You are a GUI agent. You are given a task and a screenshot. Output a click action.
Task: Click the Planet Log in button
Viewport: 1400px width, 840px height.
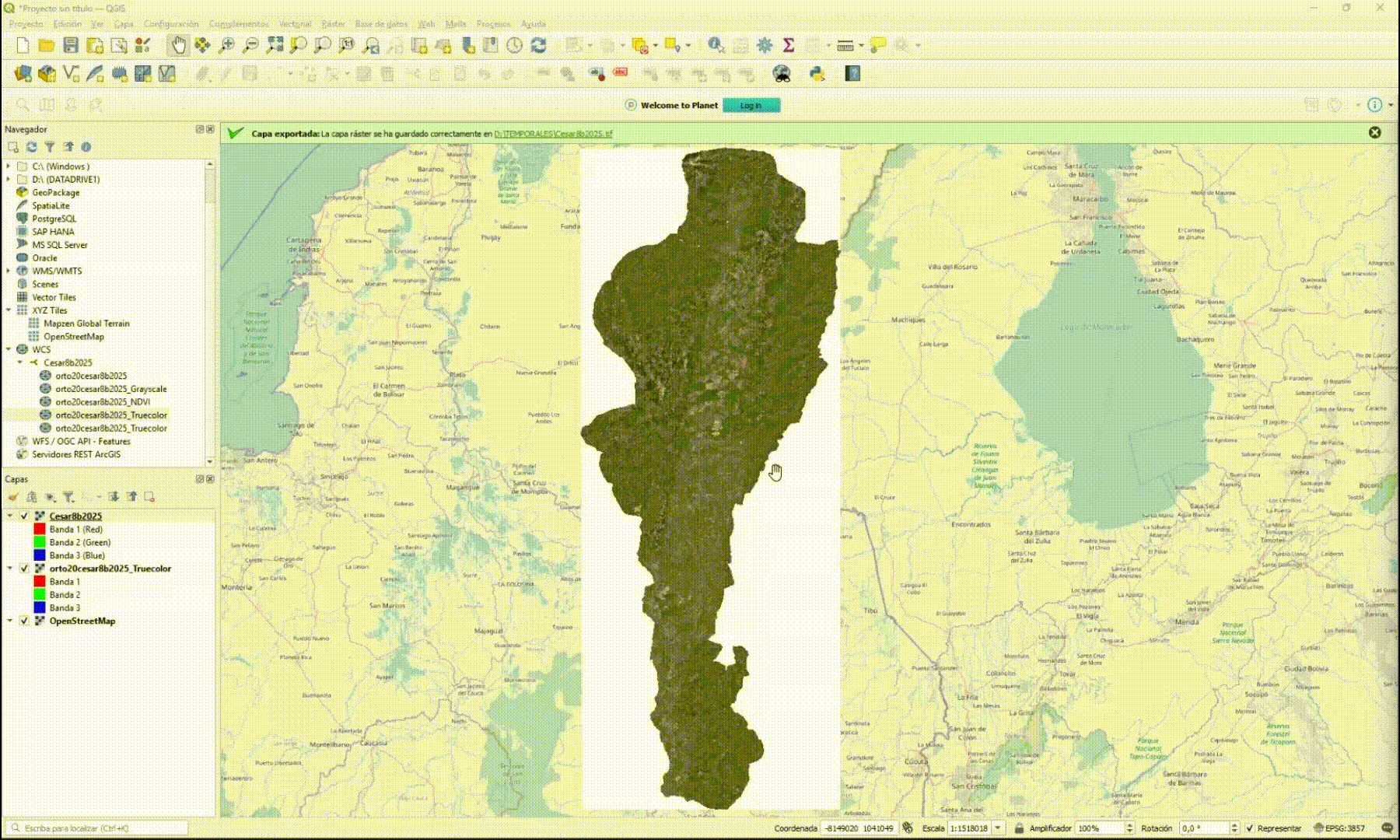[x=751, y=106]
